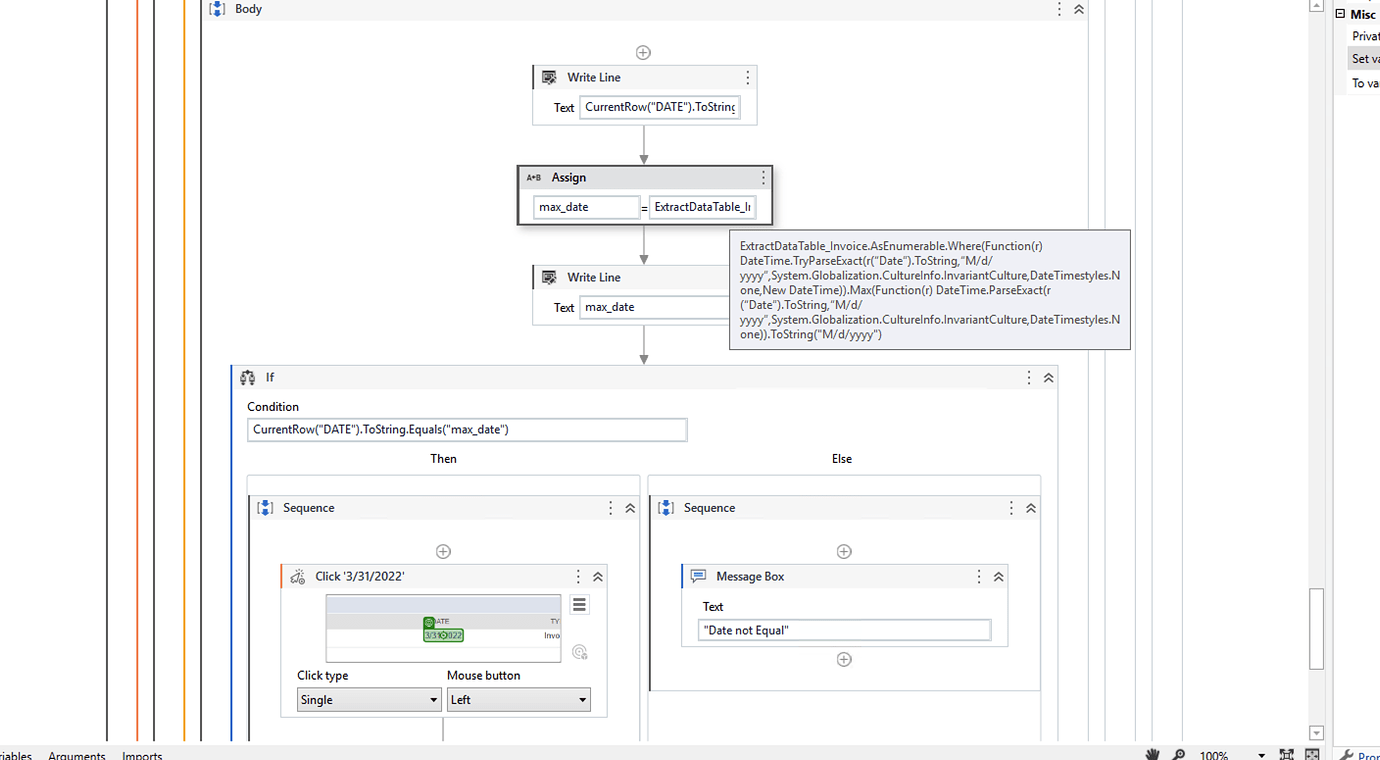Open the hamburger menu beside the target screenshot
This screenshot has width=1380, height=760.
579,604
